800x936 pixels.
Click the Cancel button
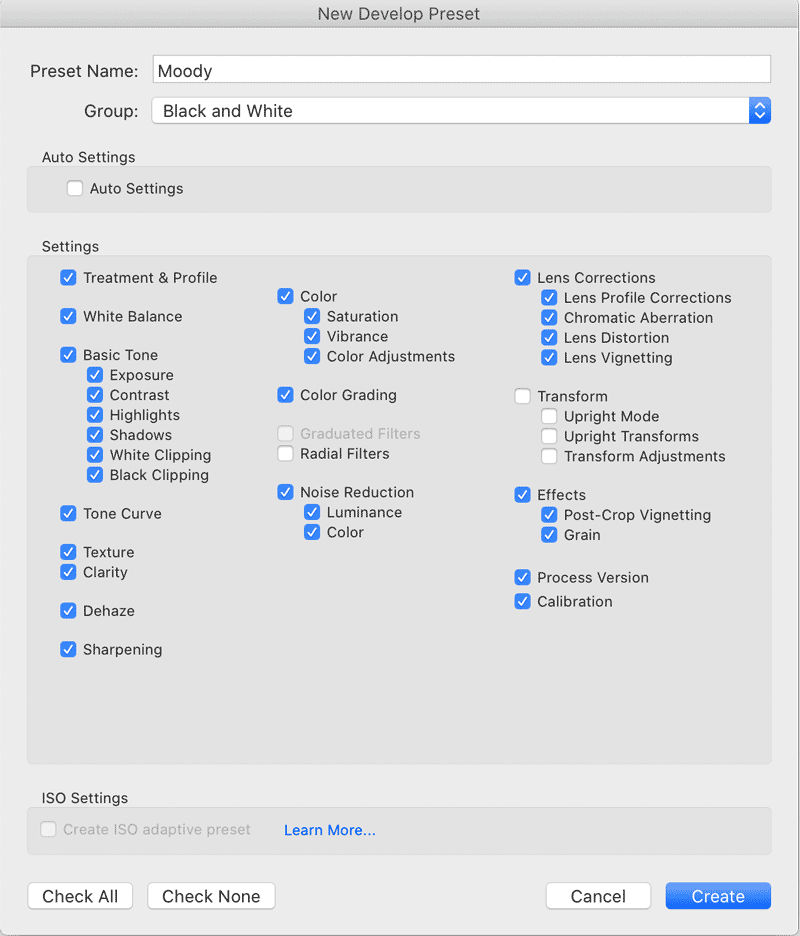[598, 896]
